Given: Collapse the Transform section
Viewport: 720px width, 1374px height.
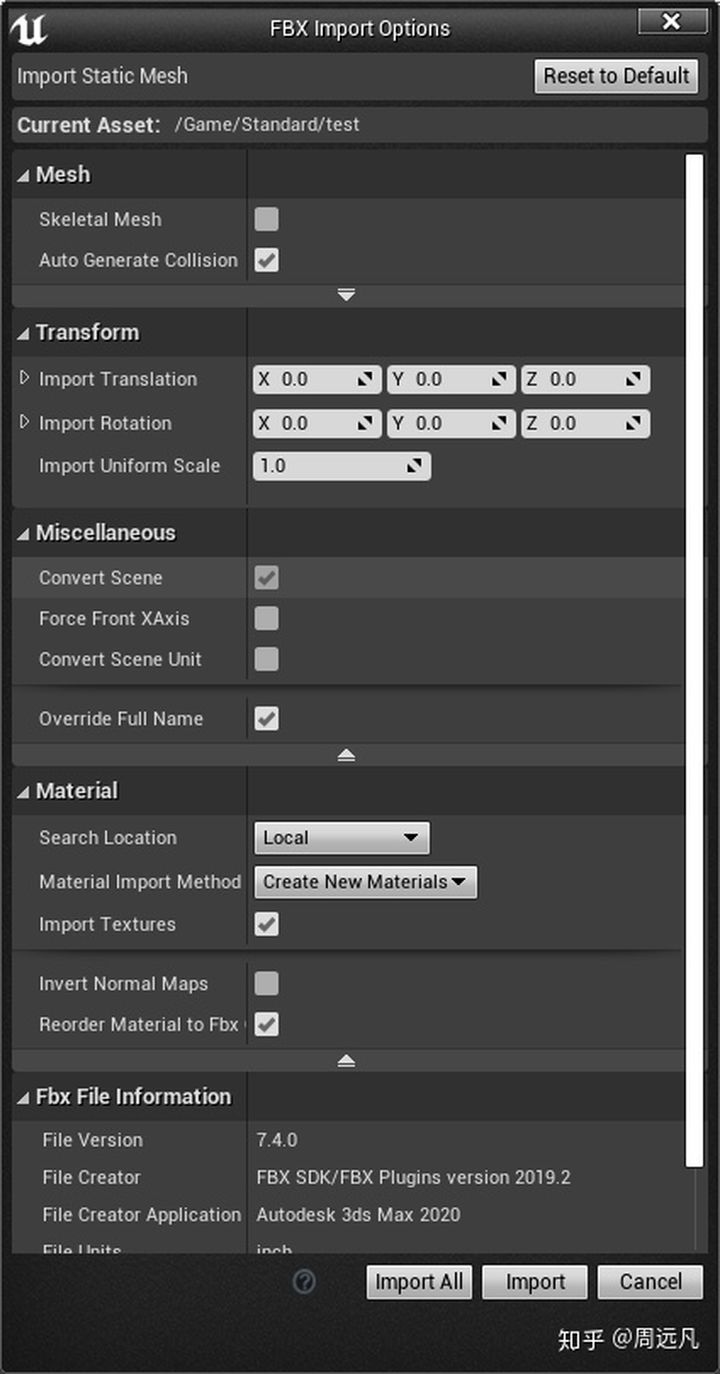Looking at the screenshot, I should tap(23, 333).
